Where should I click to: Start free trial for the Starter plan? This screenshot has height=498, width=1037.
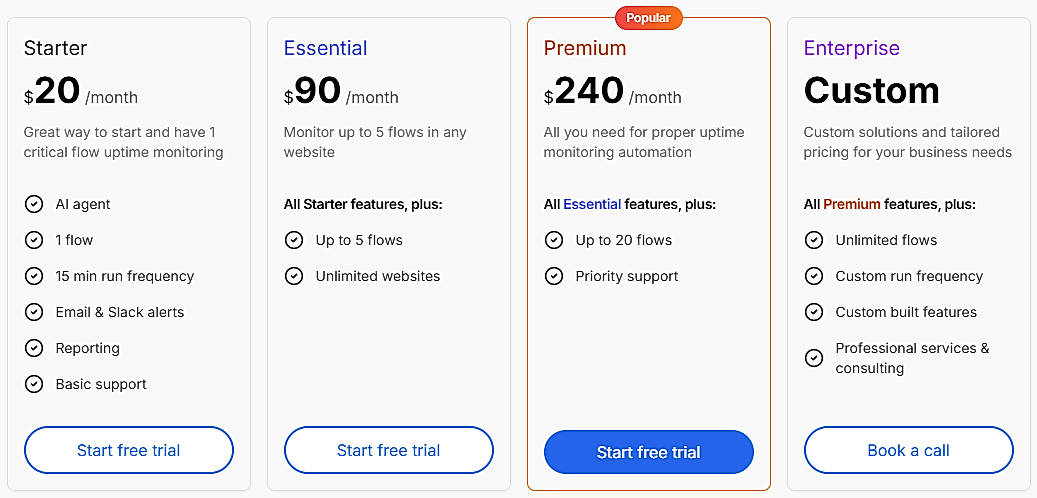click(x=129, y=450)
